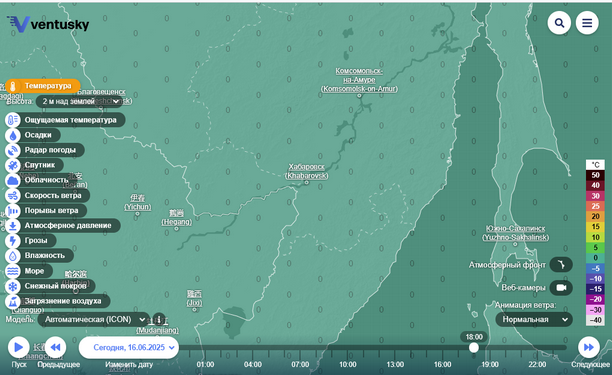
Task: Click the 10:00 mark on the timeline
Action: tap(347, 364)
